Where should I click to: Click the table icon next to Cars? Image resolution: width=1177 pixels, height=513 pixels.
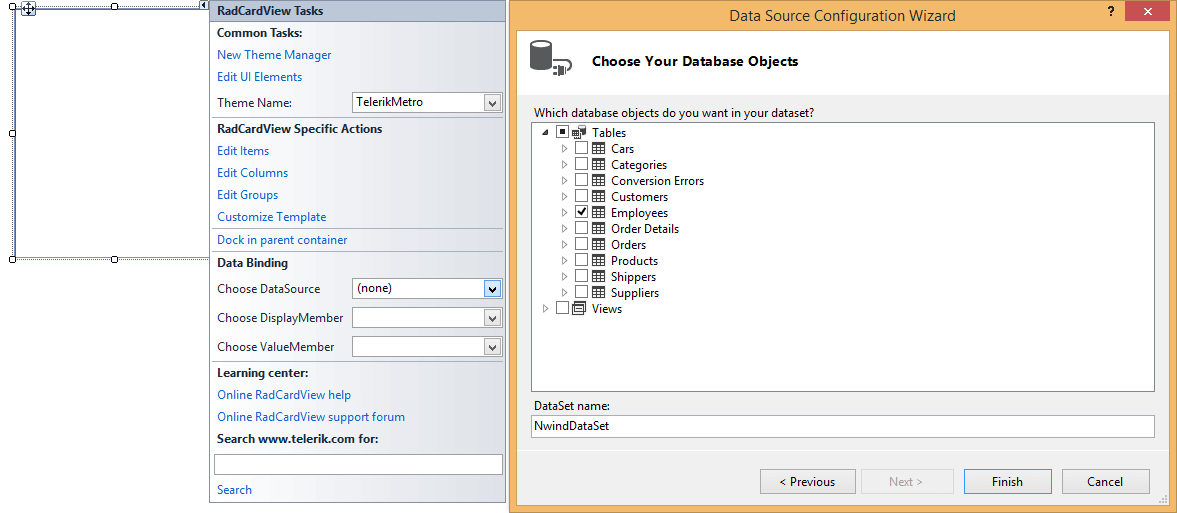(x=598, y=149)
